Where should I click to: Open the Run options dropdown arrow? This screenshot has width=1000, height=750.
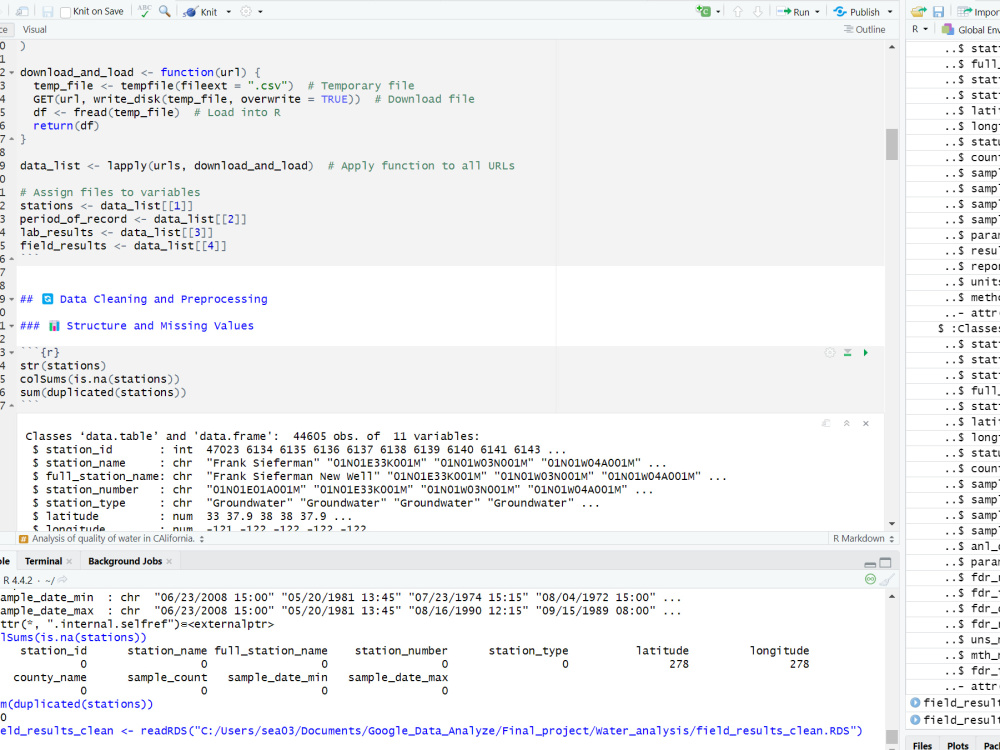tap(817, 12)
